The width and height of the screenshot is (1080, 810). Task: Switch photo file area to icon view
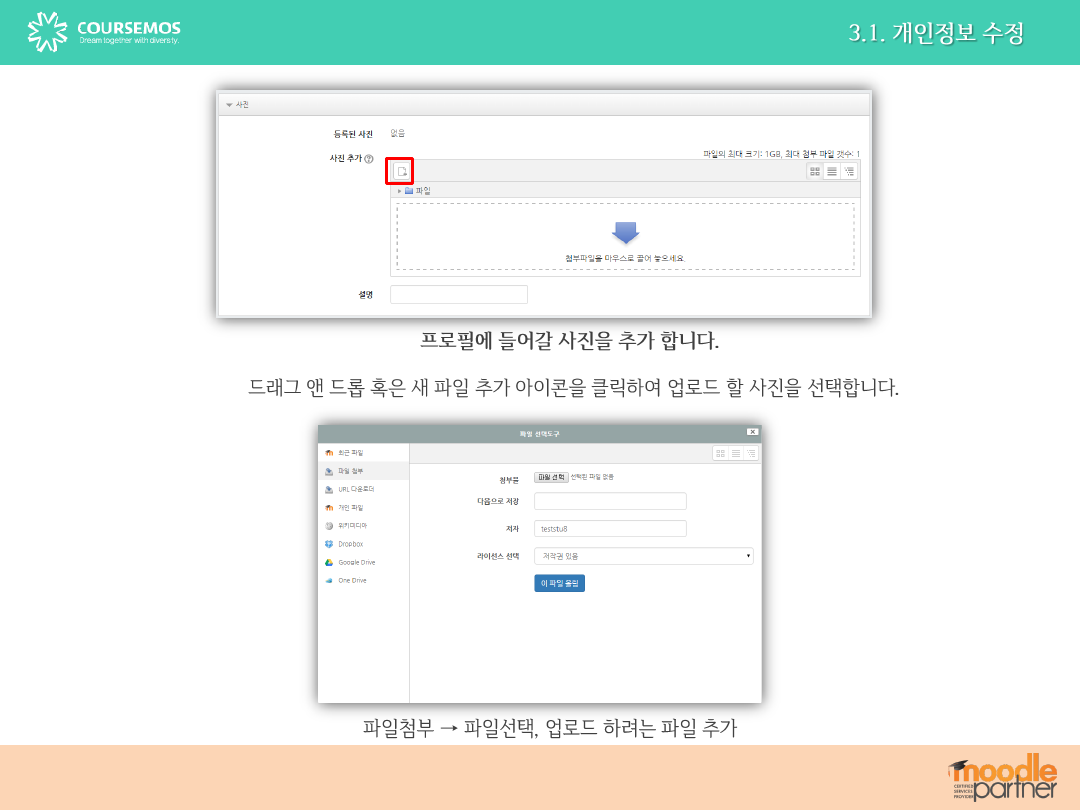[815, 171]
